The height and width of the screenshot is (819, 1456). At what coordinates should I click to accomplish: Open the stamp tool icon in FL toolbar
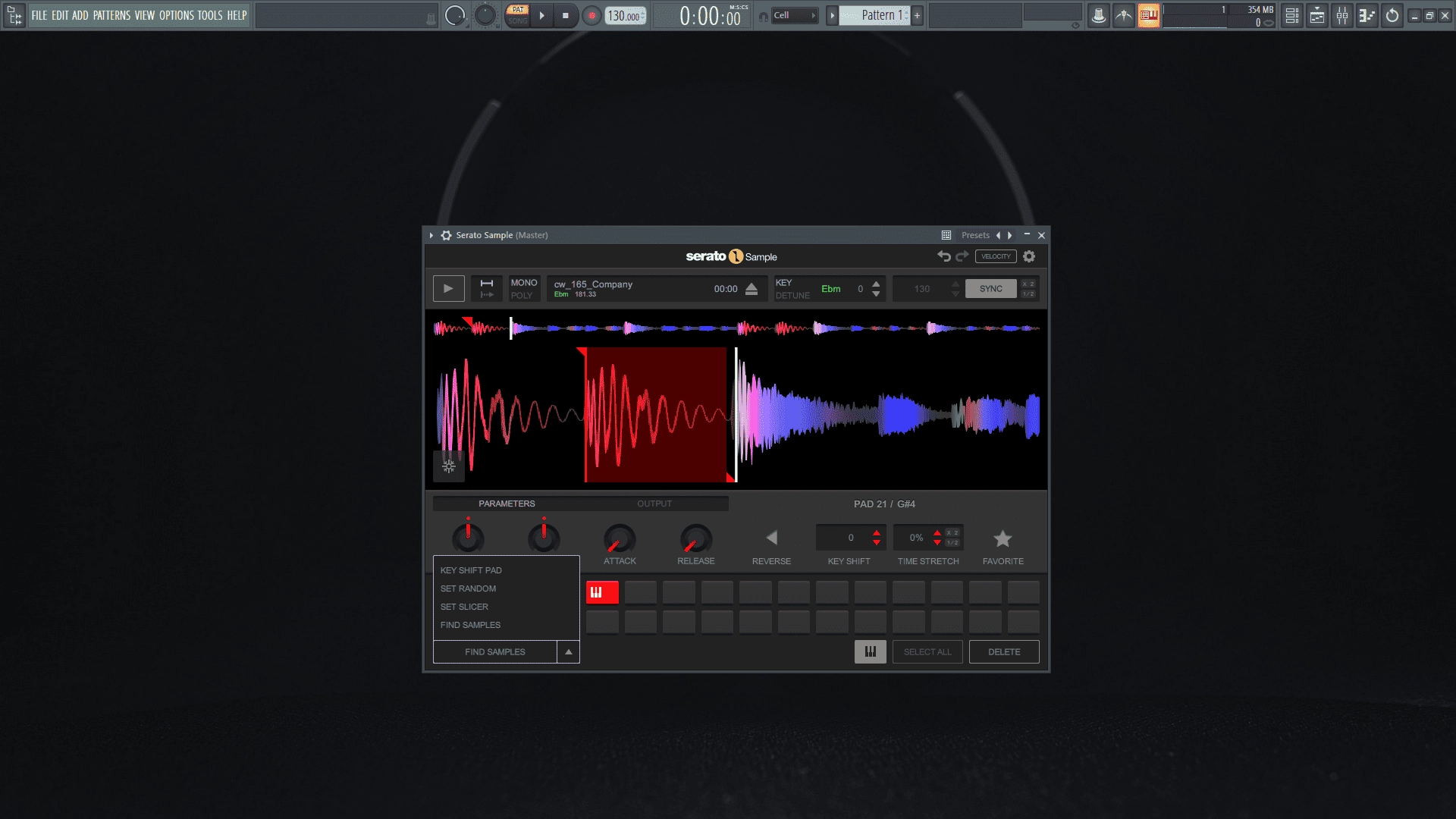click(x=1098, y=15)
